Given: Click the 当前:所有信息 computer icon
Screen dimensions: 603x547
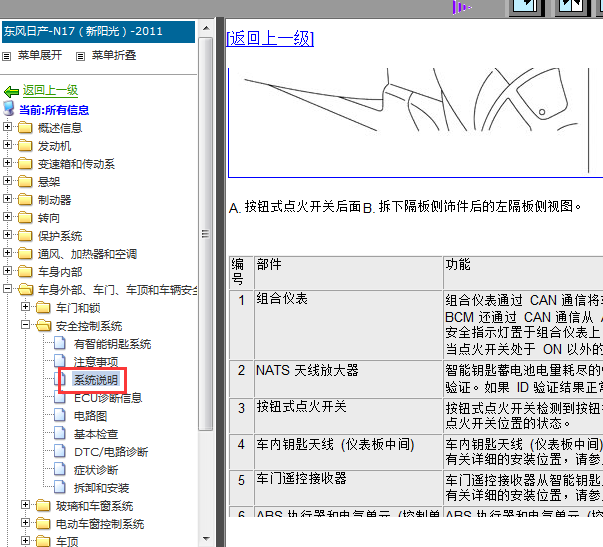Looking at the screenshot, I should 9,109.
